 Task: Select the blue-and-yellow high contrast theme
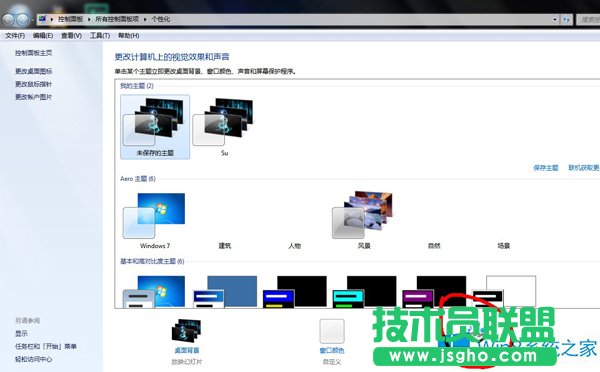(295, 292)
